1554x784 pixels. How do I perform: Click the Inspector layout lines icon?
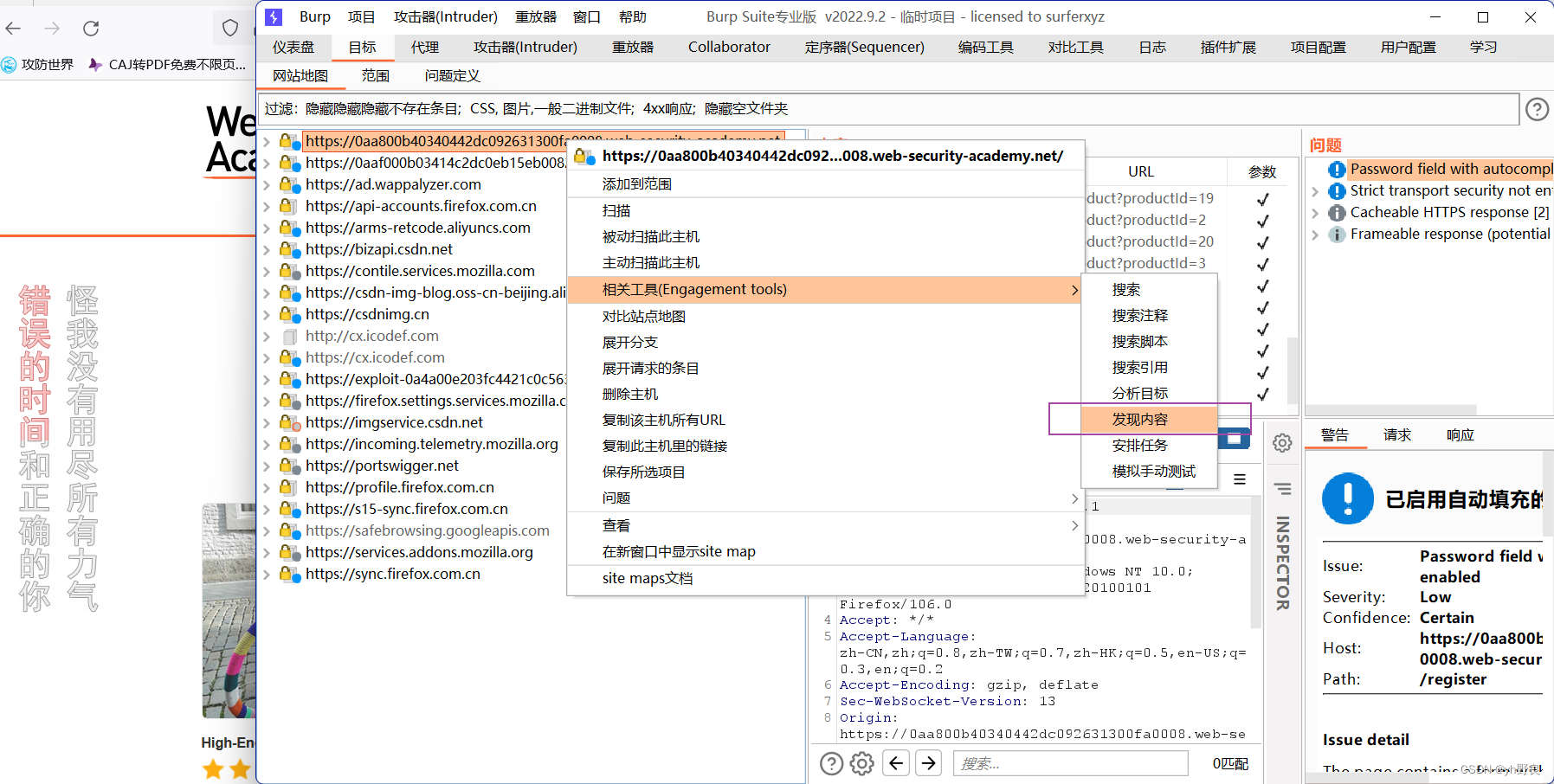(1282, 489)
